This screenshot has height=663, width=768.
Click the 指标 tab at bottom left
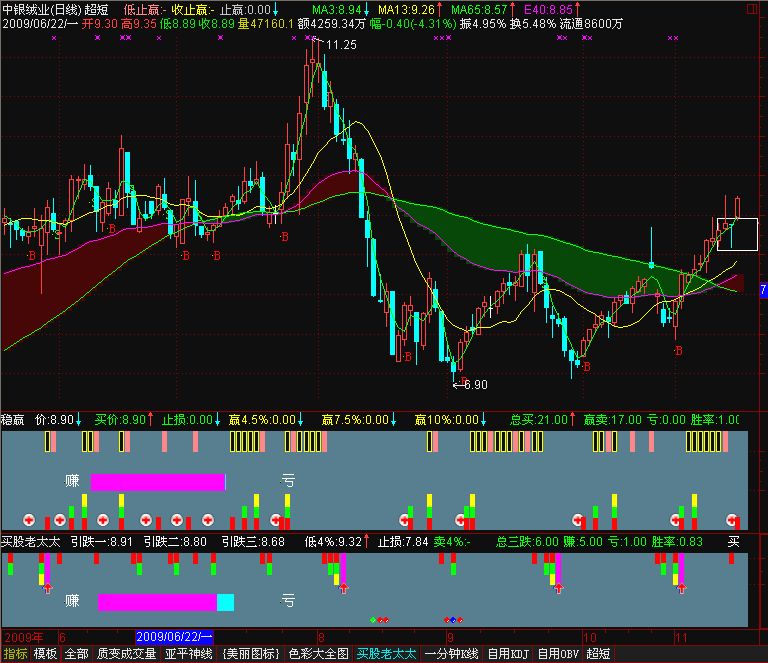tap(15, 654)
